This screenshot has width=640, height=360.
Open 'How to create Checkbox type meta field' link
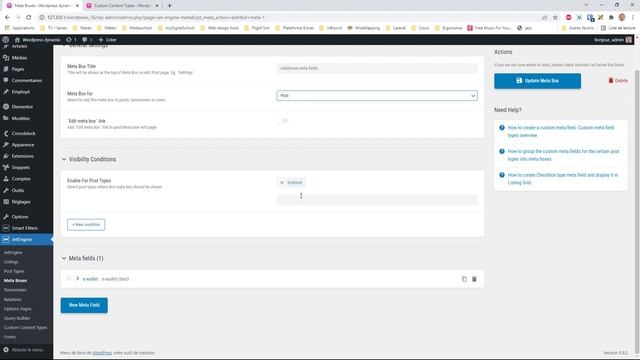(562, 179)
